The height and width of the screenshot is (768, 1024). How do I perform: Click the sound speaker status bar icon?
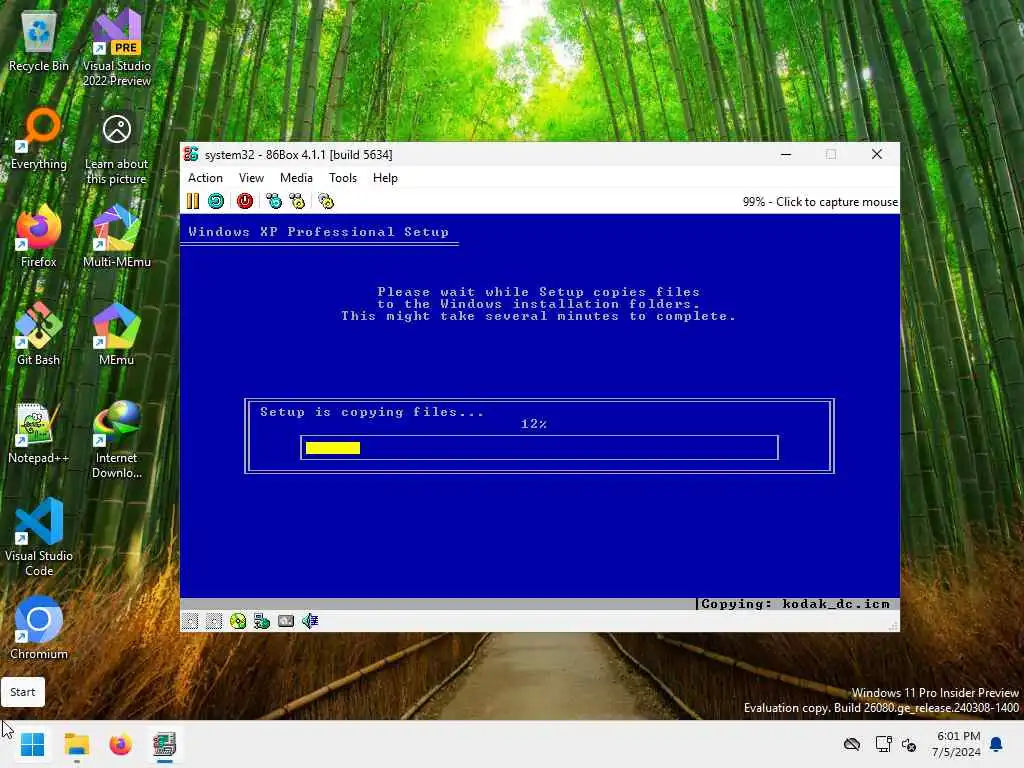coord(310,621)
